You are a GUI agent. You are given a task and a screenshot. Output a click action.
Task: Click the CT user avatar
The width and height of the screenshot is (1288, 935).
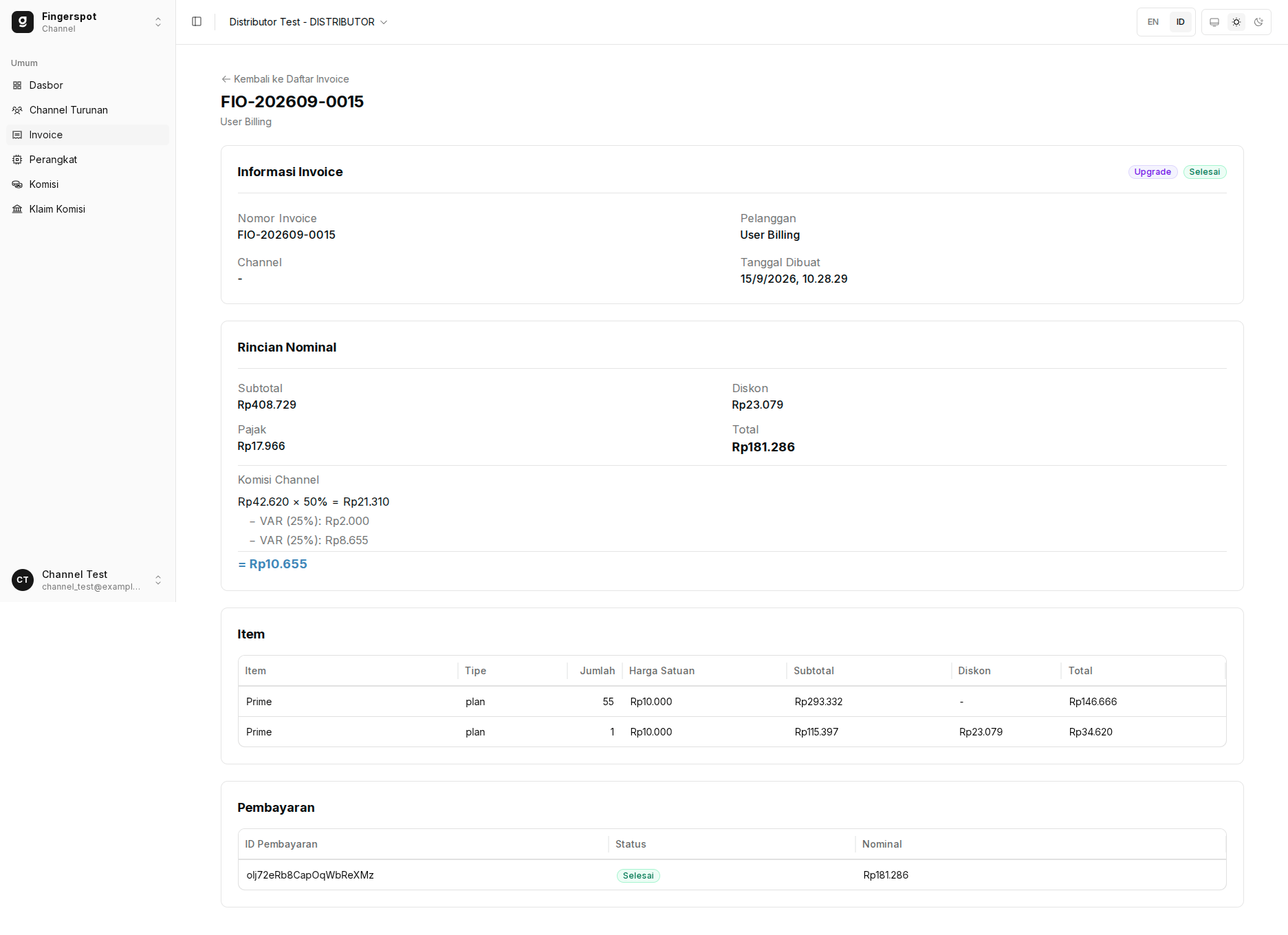coord(23,580)
